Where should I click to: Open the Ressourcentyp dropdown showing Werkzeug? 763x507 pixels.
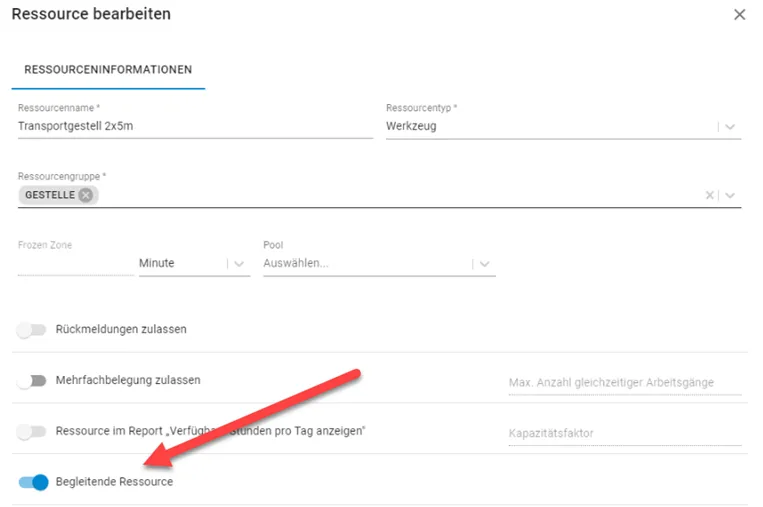(563, 127)
